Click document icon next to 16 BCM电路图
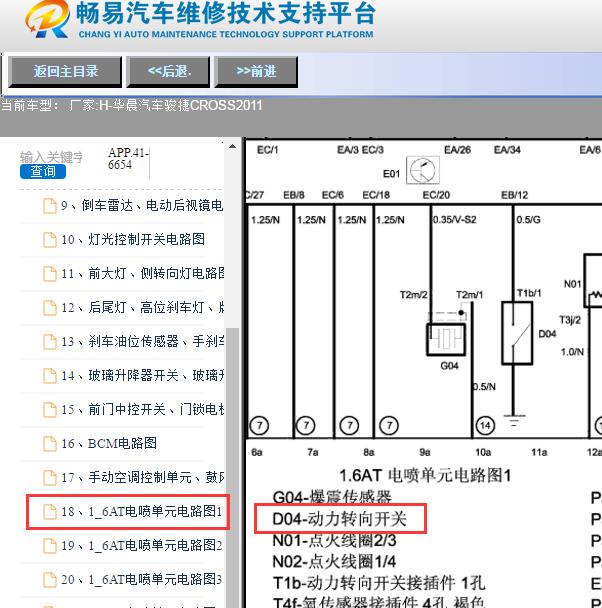 tap(49, 444)
